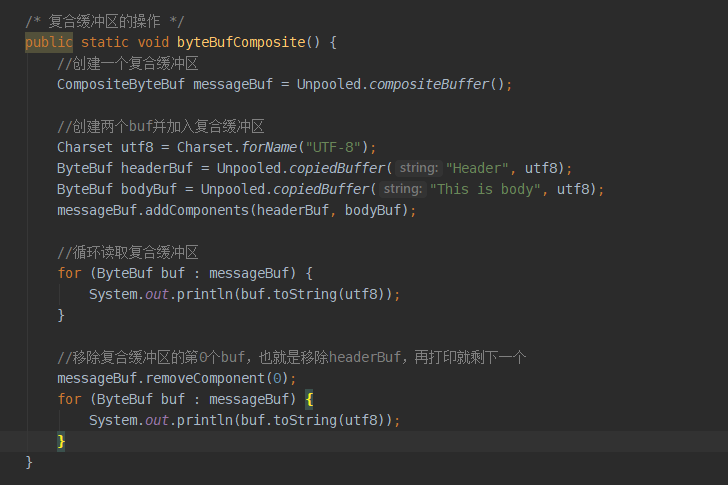Click the method name byteBufComposite
This screenshot has width=728, height=485.
pos(241,42)
